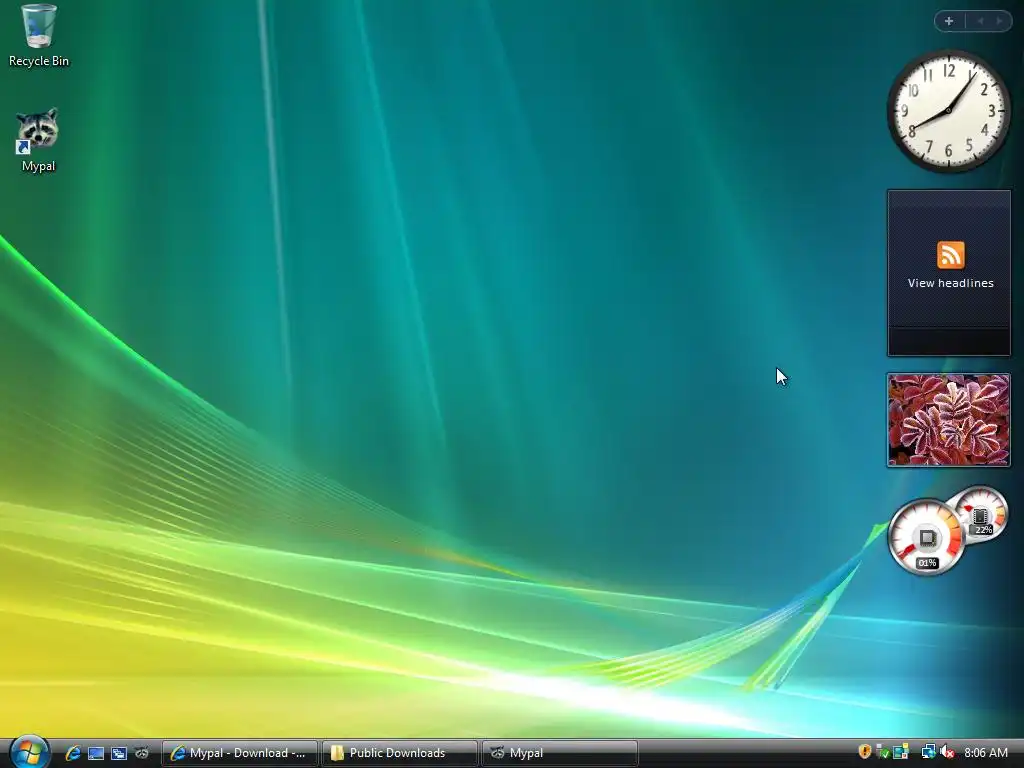Click Switch Between Windows in Quick Launch
This screenshot has height=768, width=1024.
pyautogui.click(x=119, y=753)
